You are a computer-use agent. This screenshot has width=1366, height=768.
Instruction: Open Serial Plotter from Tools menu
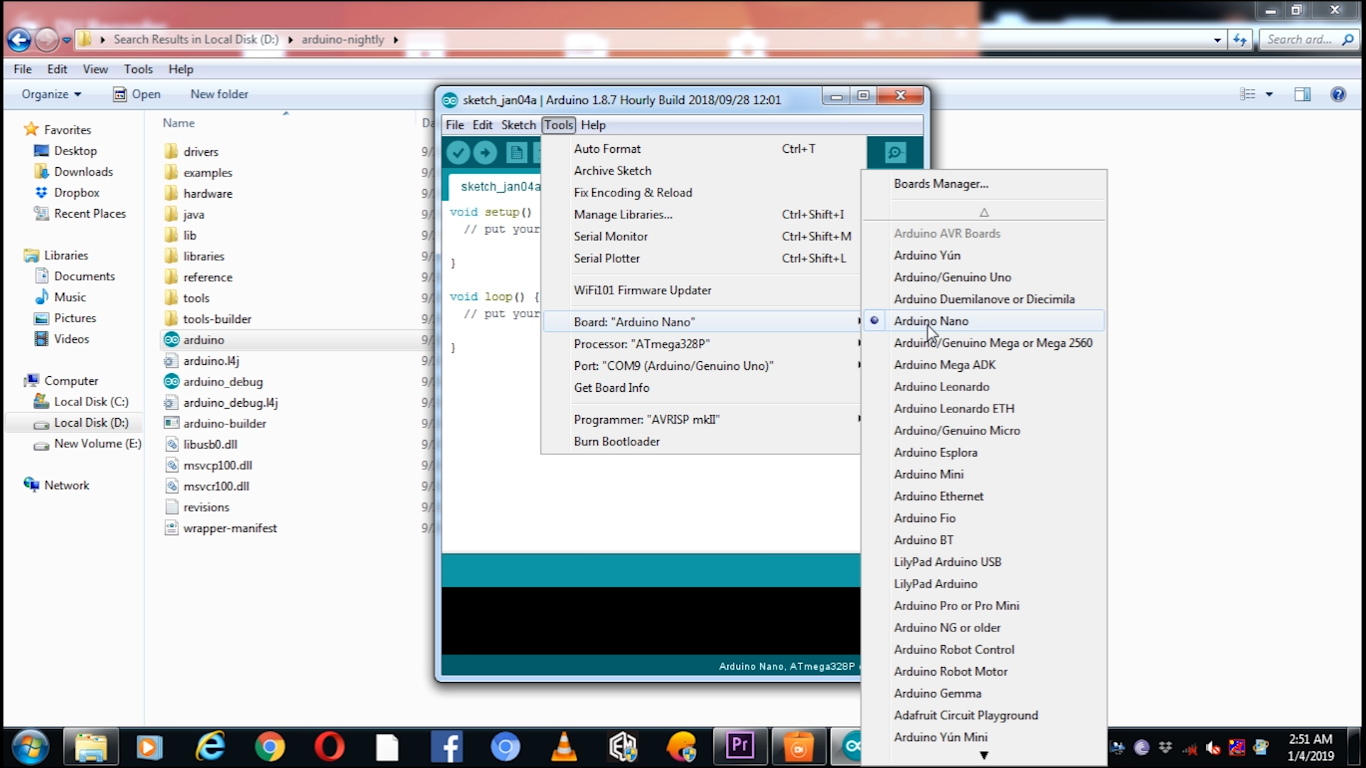702,258
